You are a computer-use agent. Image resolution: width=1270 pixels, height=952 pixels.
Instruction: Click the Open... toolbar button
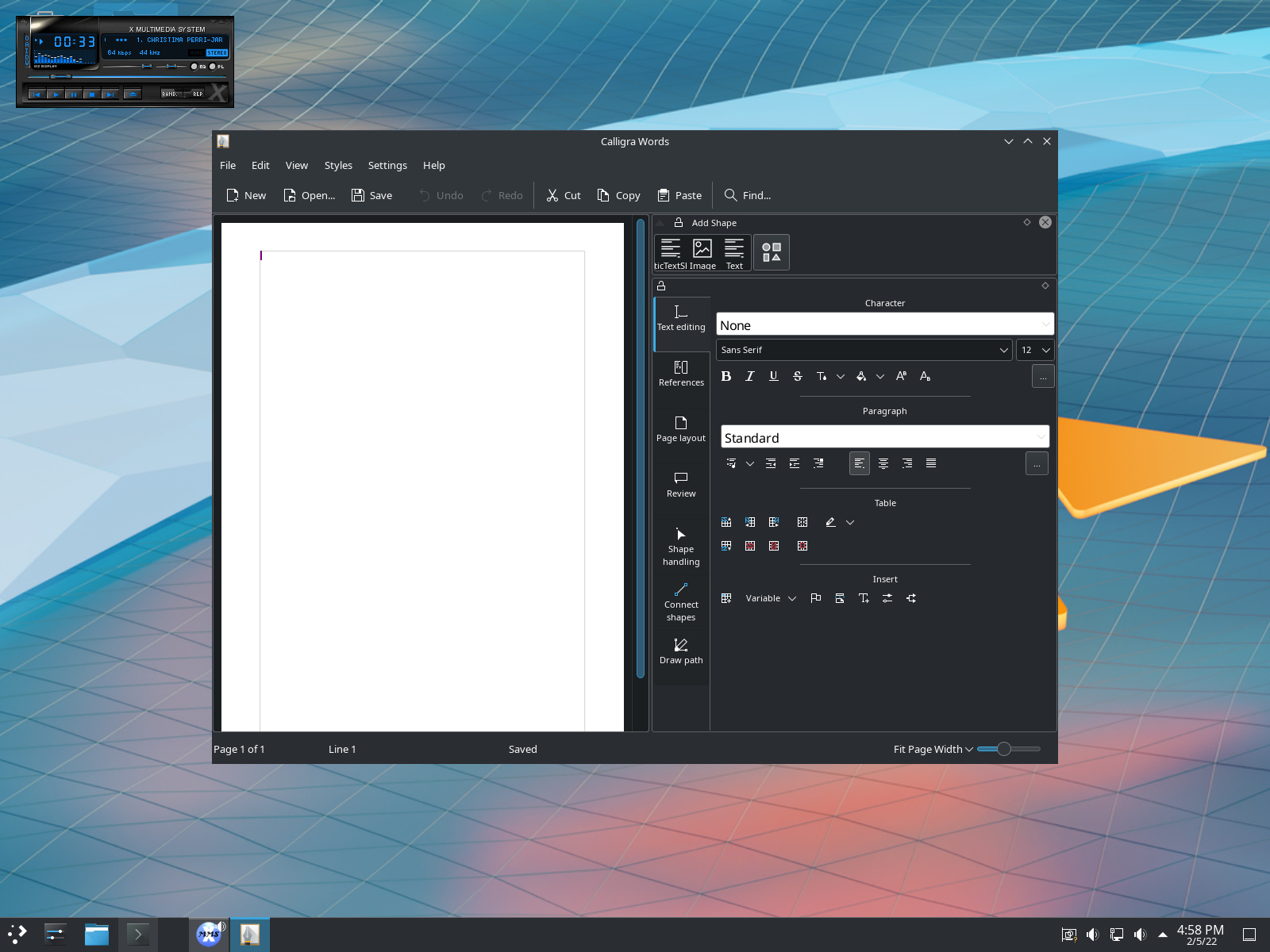coord(310,195)
